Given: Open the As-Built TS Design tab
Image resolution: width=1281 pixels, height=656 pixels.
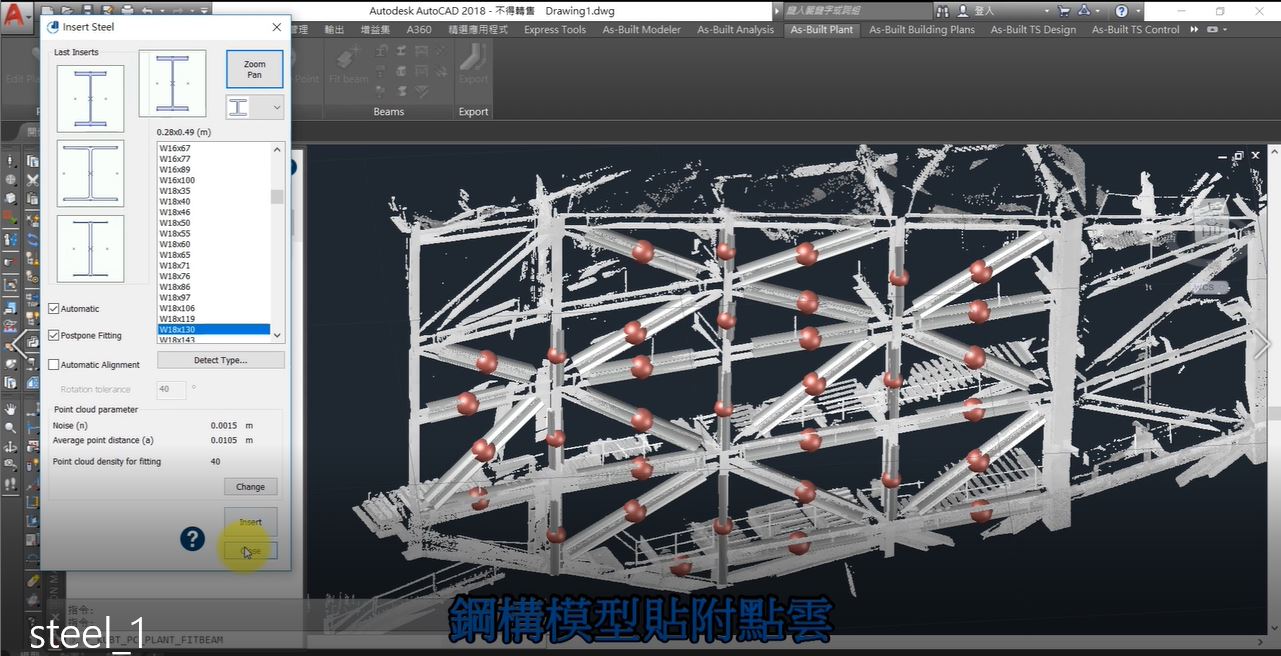Looking at the screenshot, I should 1034,30.
